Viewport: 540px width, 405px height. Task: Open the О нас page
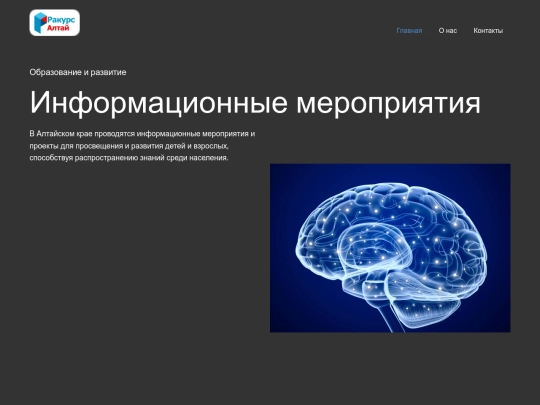pyautogui.click(x=448, y=31)
